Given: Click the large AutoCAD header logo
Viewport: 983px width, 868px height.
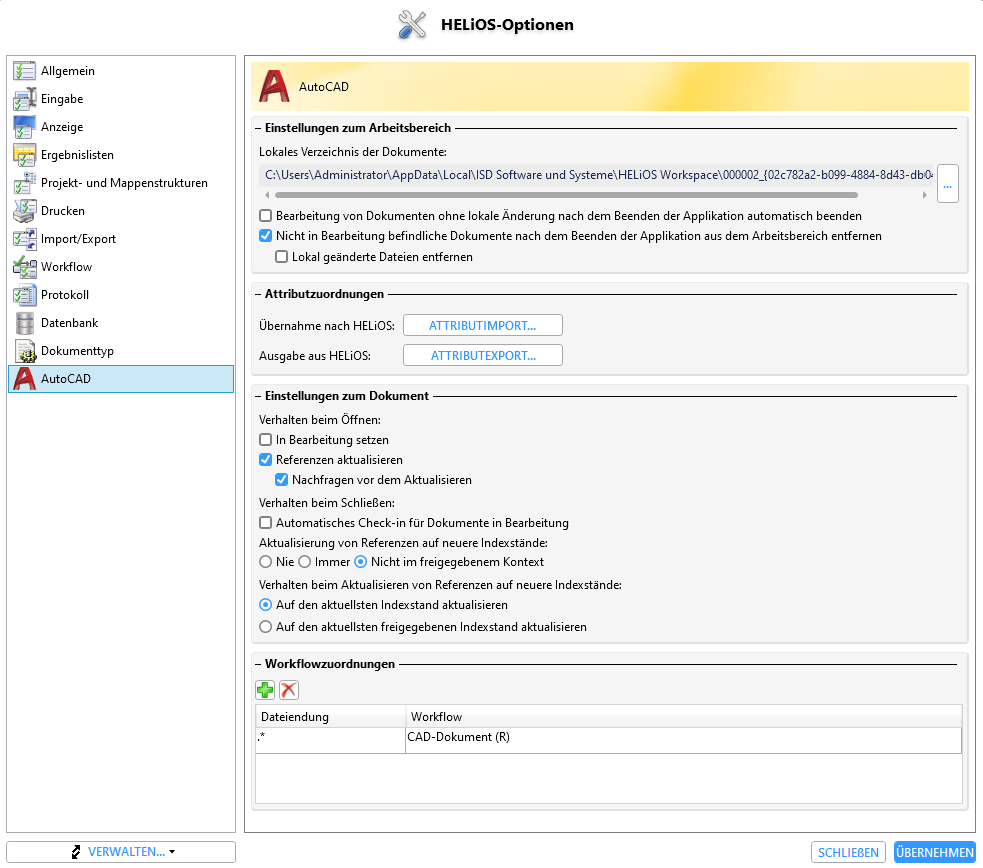Looking at the screenshot, I should (275, 86).
